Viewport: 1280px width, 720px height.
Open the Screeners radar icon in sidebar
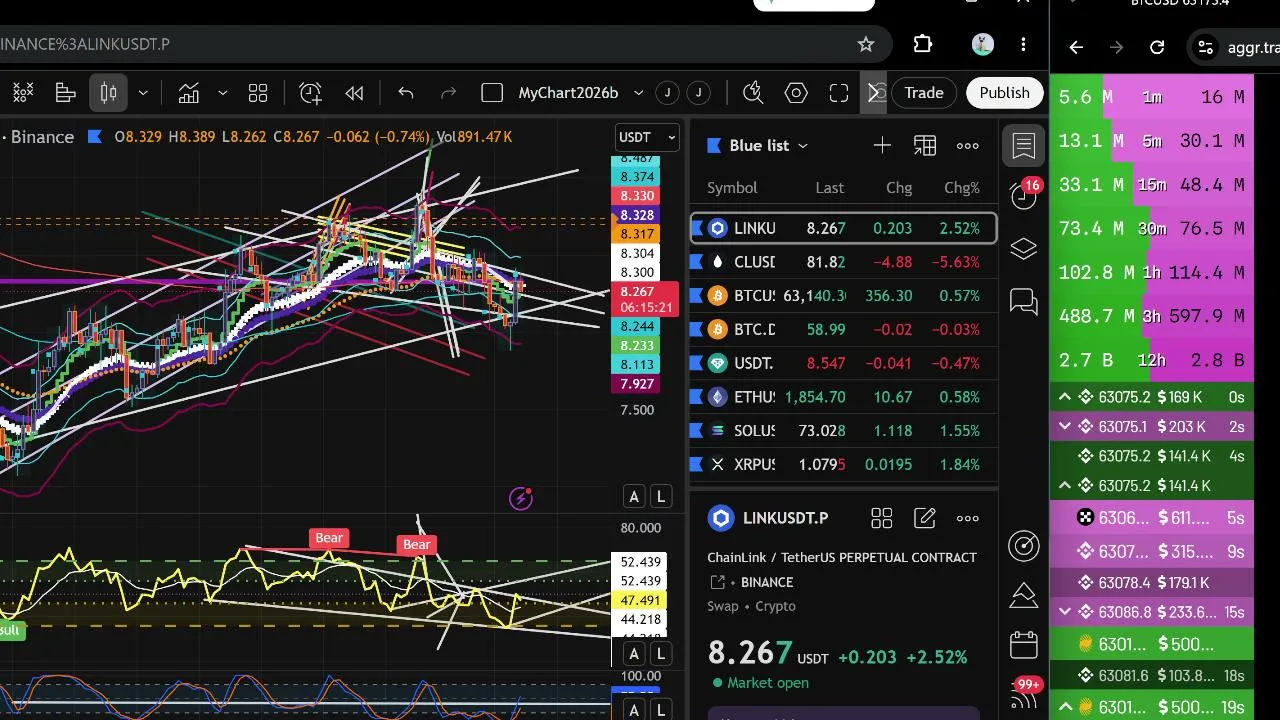[1024, 545]
